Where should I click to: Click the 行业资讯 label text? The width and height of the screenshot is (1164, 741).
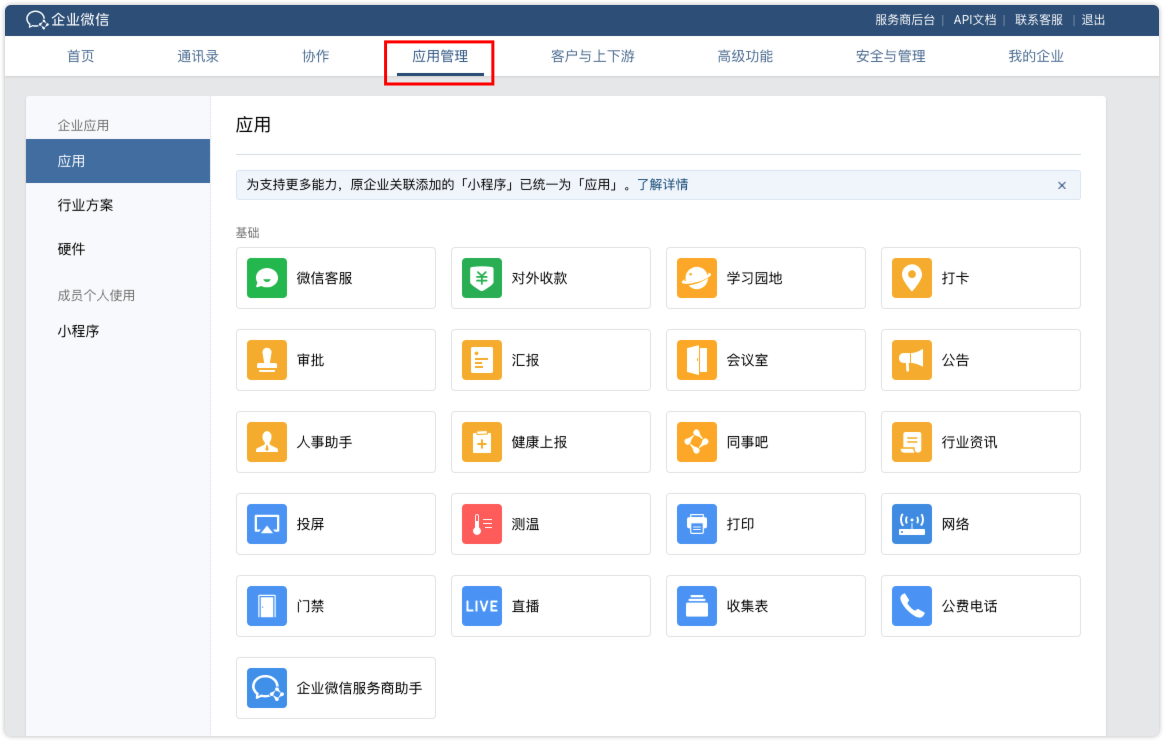point(970,442)
